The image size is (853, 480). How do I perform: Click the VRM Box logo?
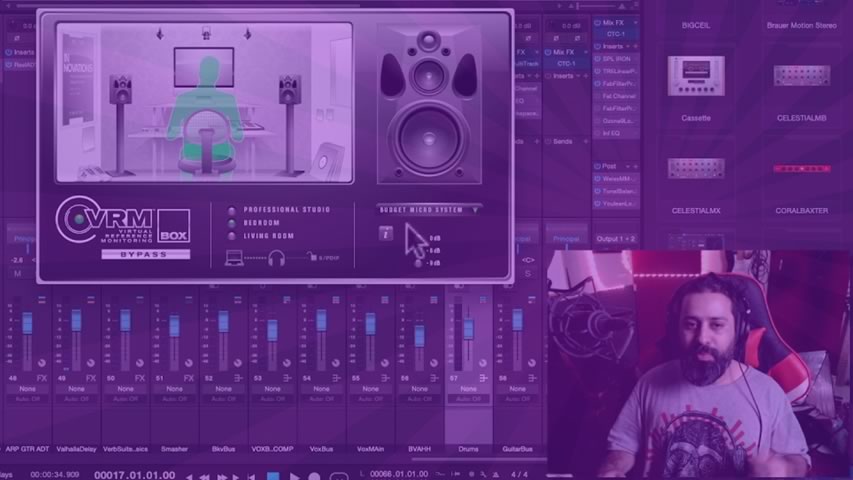coord(123,220)
